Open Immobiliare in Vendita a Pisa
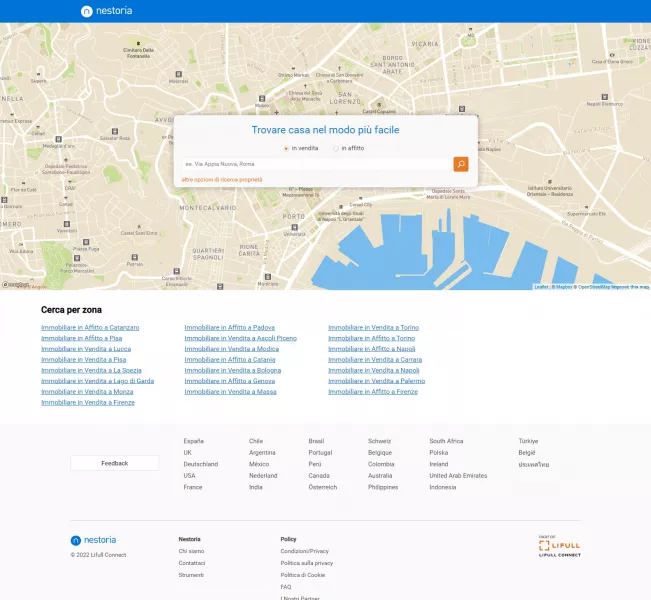The height and width of the screenshot is (600, 651). [83, 360]
